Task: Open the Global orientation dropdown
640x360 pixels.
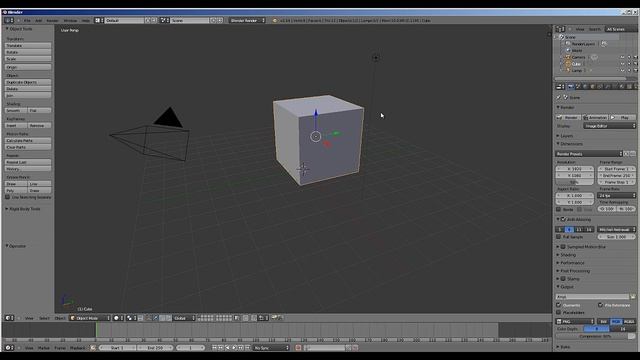Action: 184,318
